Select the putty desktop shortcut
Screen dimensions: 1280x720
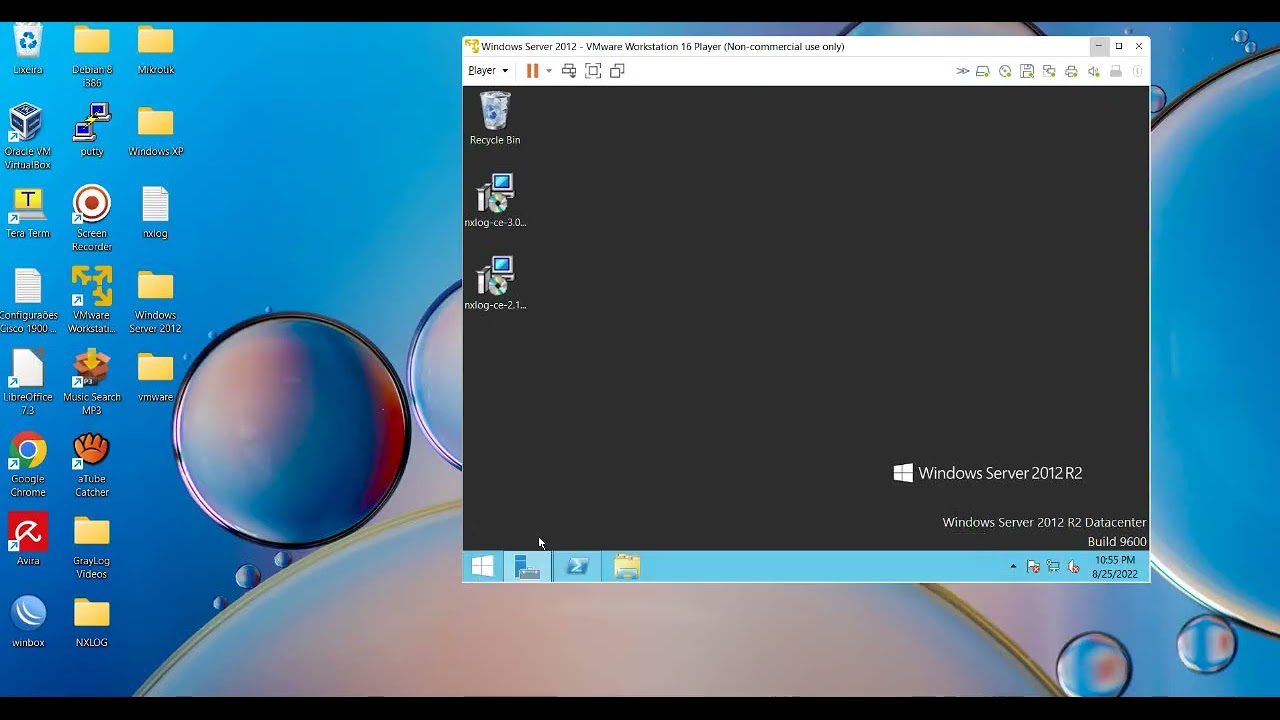(x=92, y=131)
